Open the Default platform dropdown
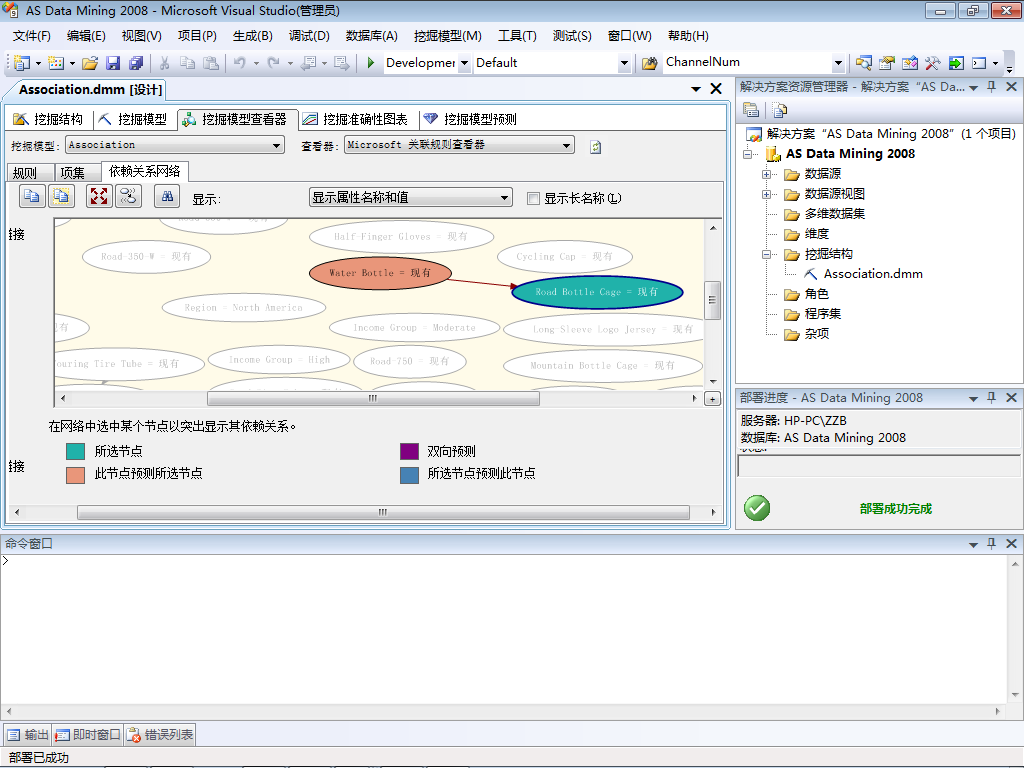Screen dimensions: 1024x768 click(624, 63)
